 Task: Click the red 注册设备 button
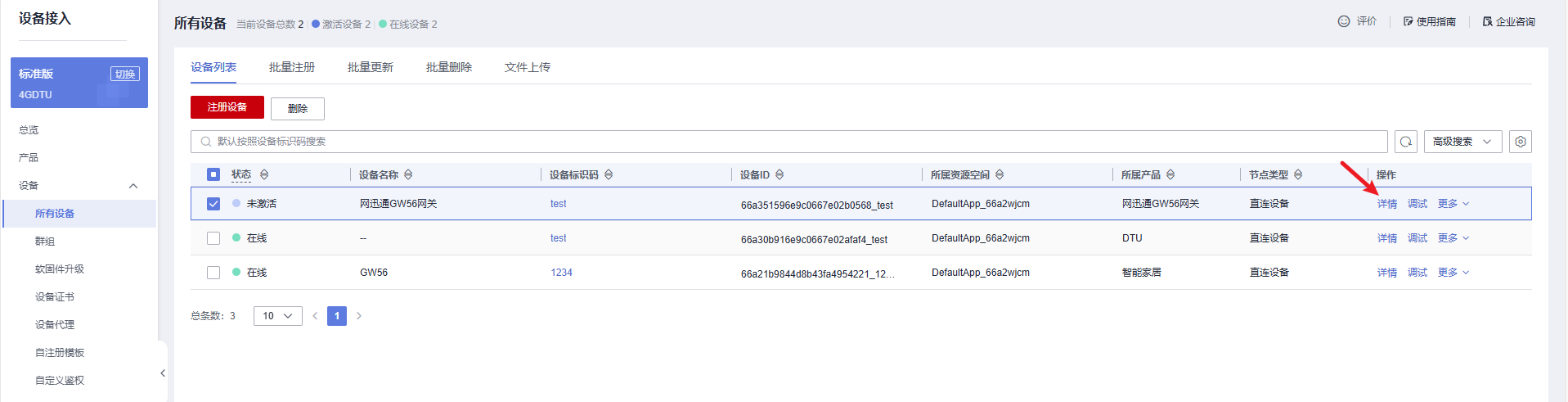click(x=227, y=107)
